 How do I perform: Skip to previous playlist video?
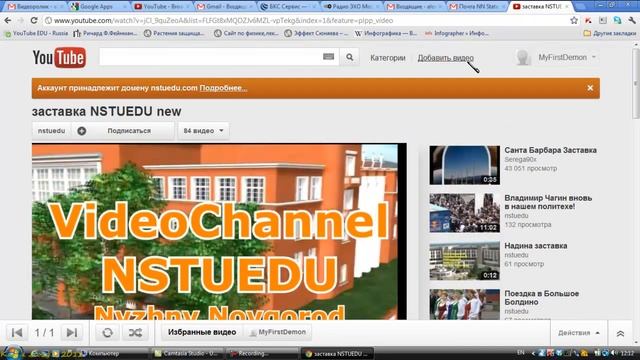click(x=17, y=333)
